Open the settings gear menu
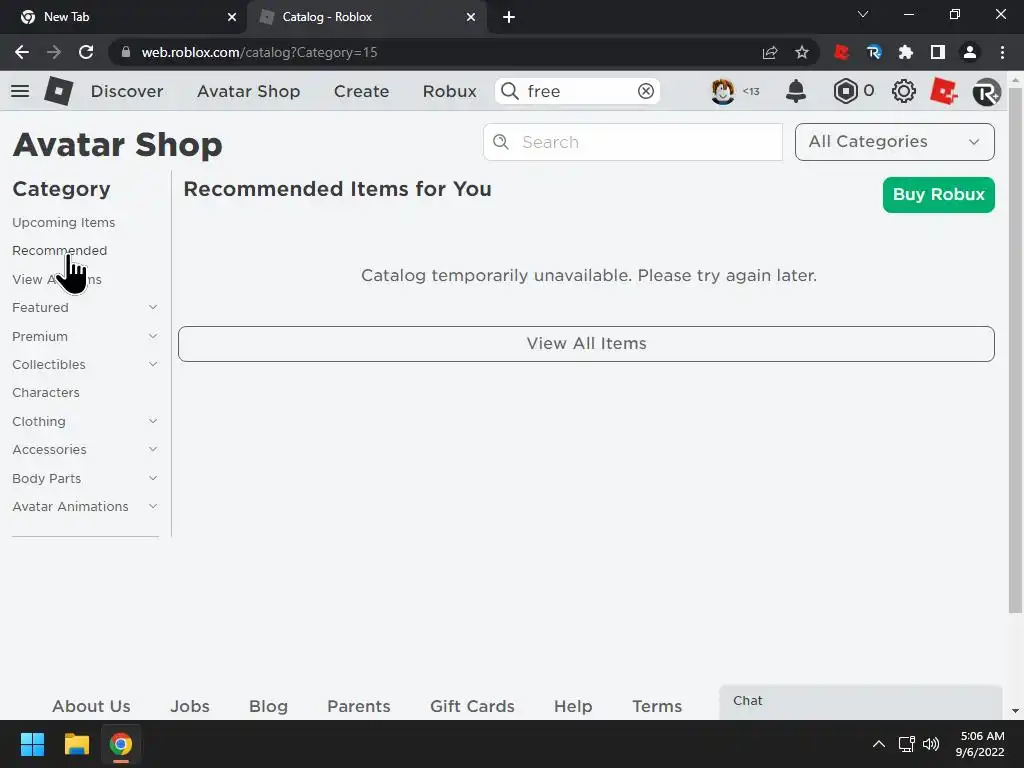1024x768 pixels. click(904, 91)
